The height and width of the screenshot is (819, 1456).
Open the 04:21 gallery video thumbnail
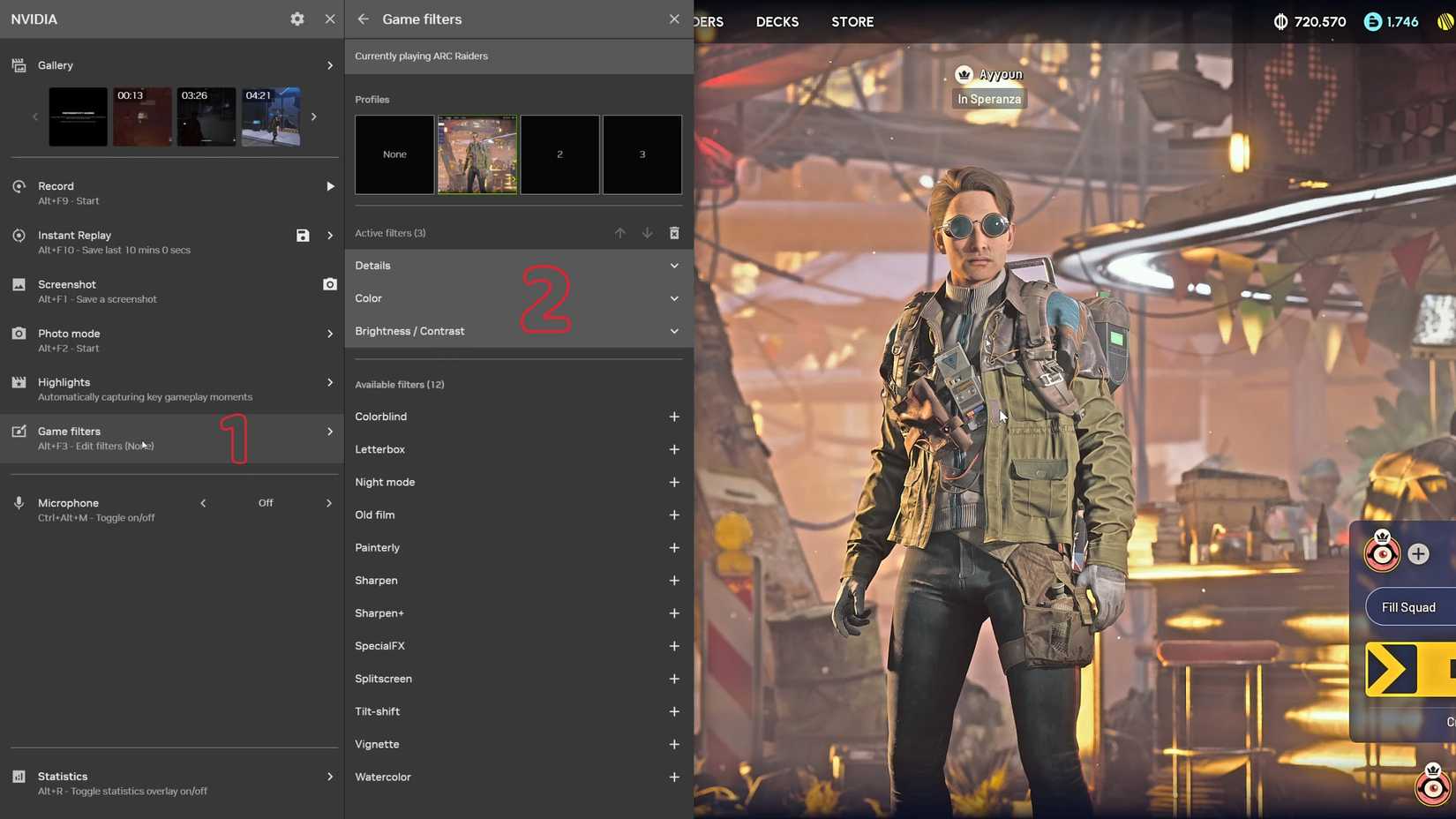[x=270, y=116]
